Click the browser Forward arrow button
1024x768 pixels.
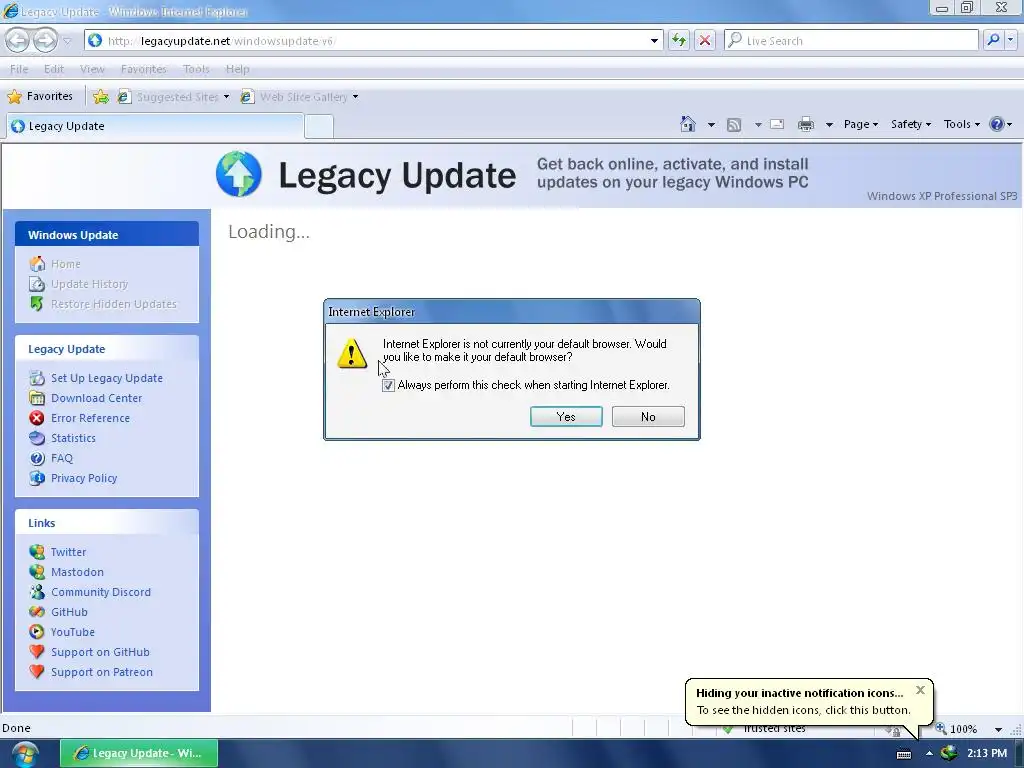pos(45,40)
